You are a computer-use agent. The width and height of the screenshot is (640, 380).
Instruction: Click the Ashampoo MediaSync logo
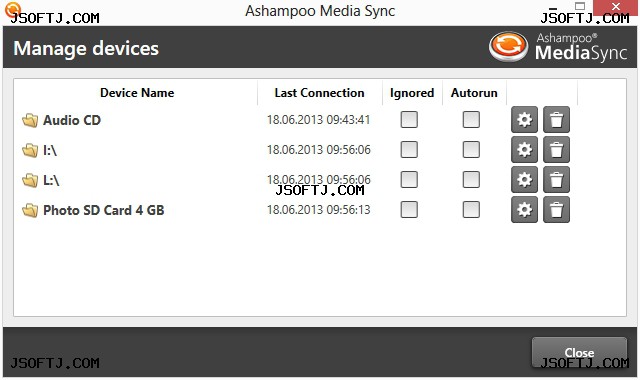coord(558,47)
